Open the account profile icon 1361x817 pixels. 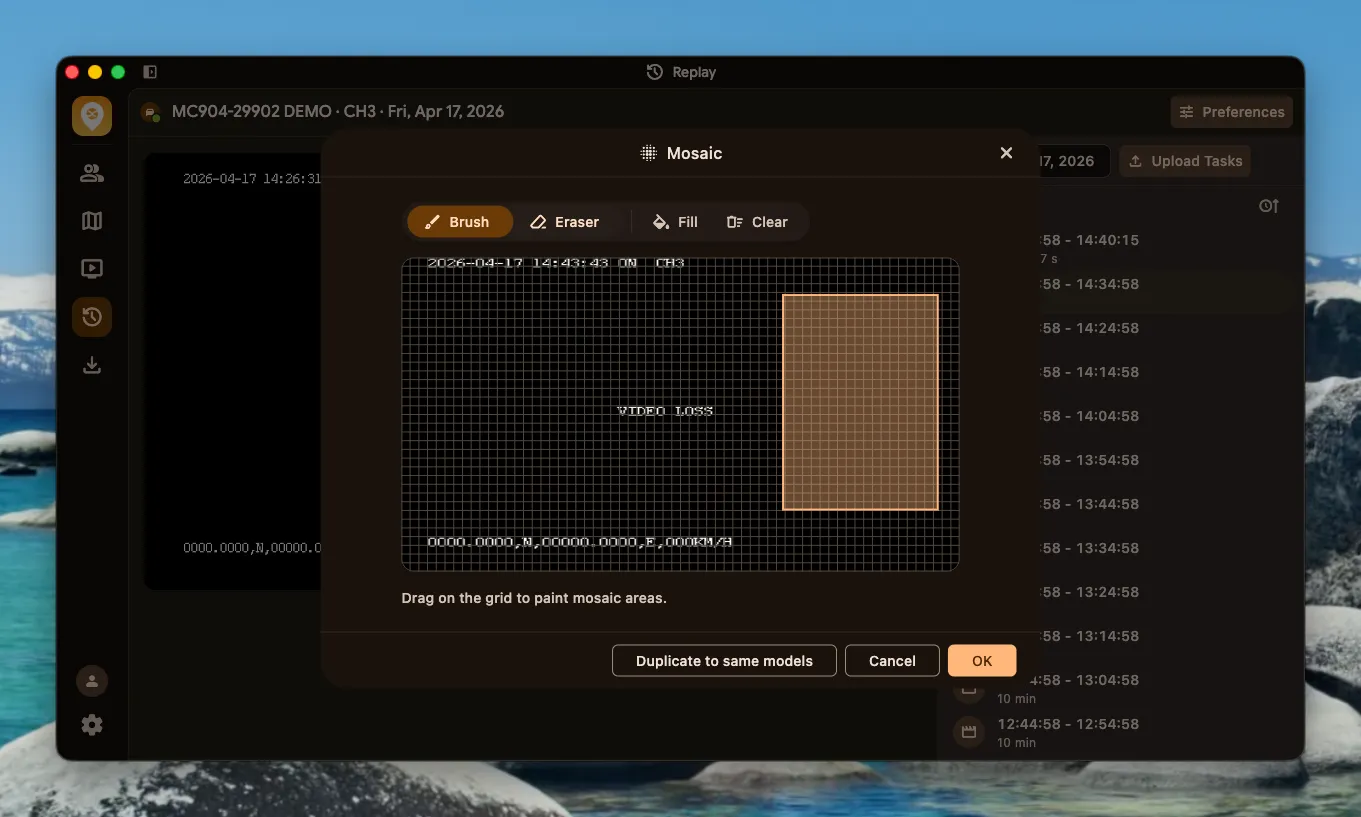pos(92,682)
